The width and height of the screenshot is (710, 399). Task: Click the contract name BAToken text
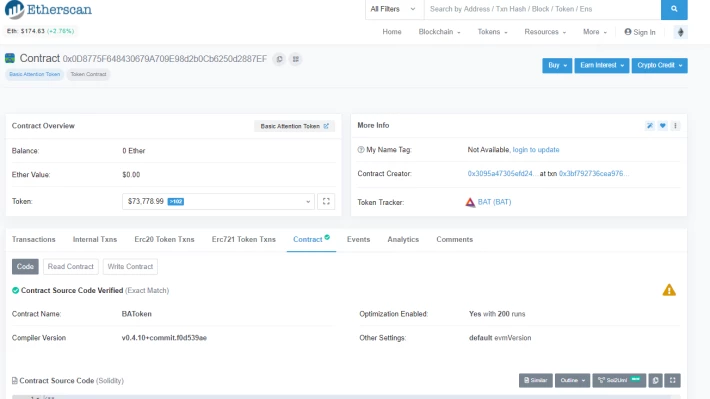tap(137, 314)
